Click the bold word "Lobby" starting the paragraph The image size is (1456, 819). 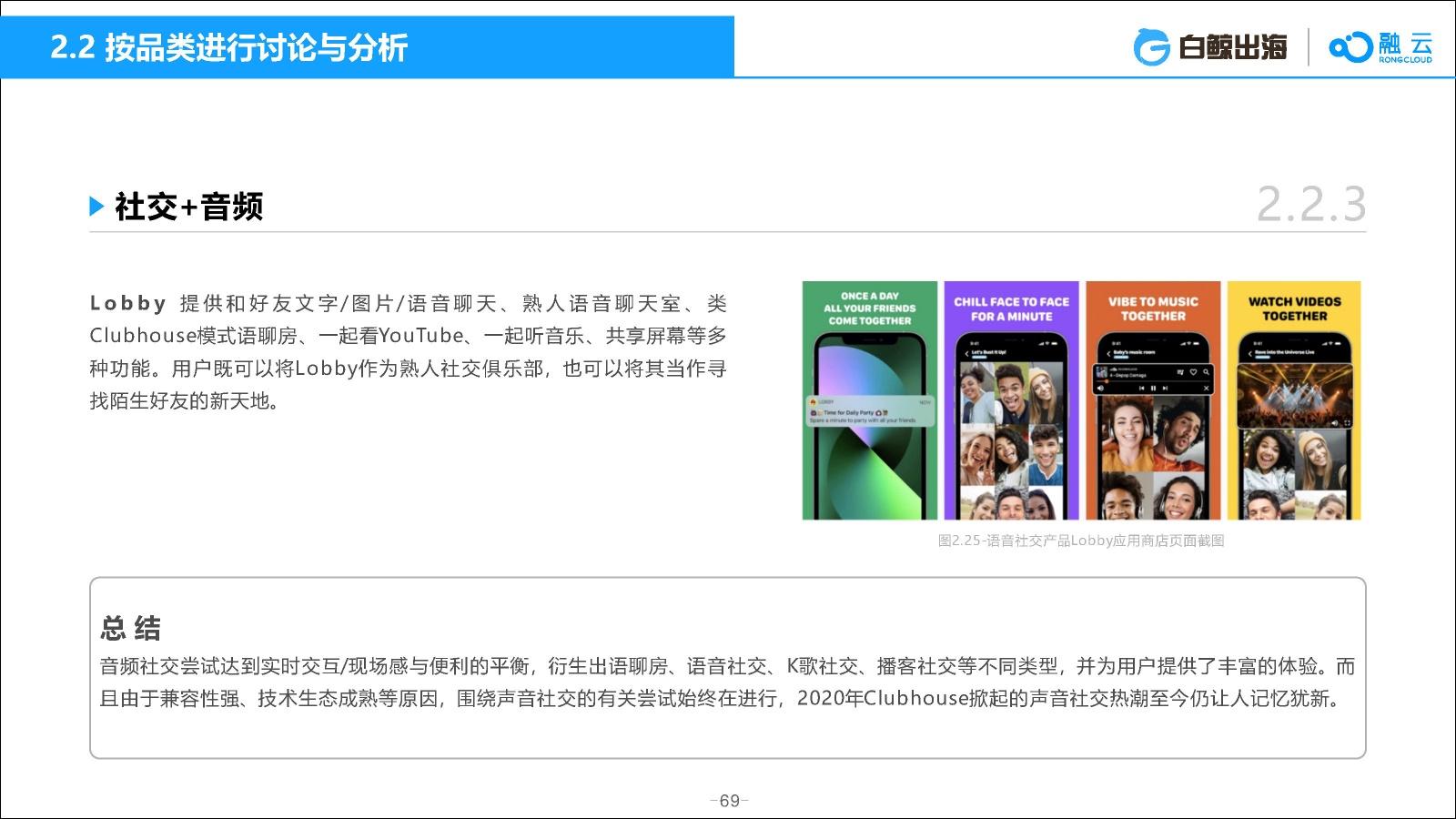128,303
